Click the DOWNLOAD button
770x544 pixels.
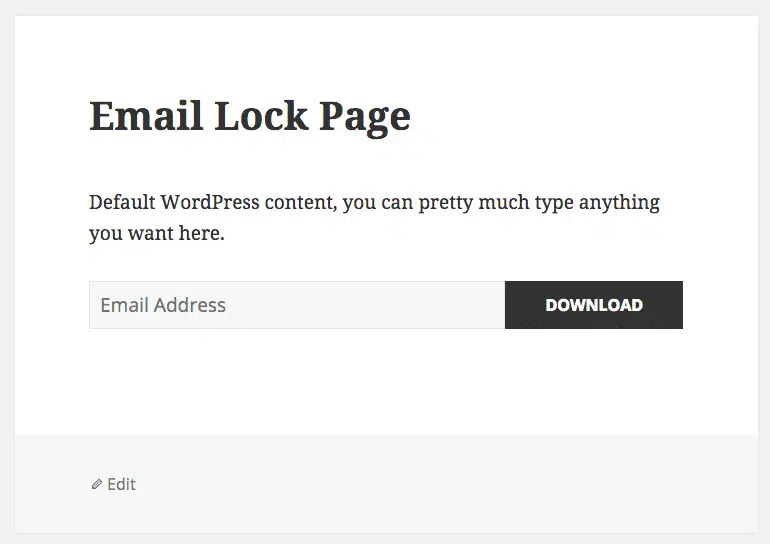click(x=594, y=305)
